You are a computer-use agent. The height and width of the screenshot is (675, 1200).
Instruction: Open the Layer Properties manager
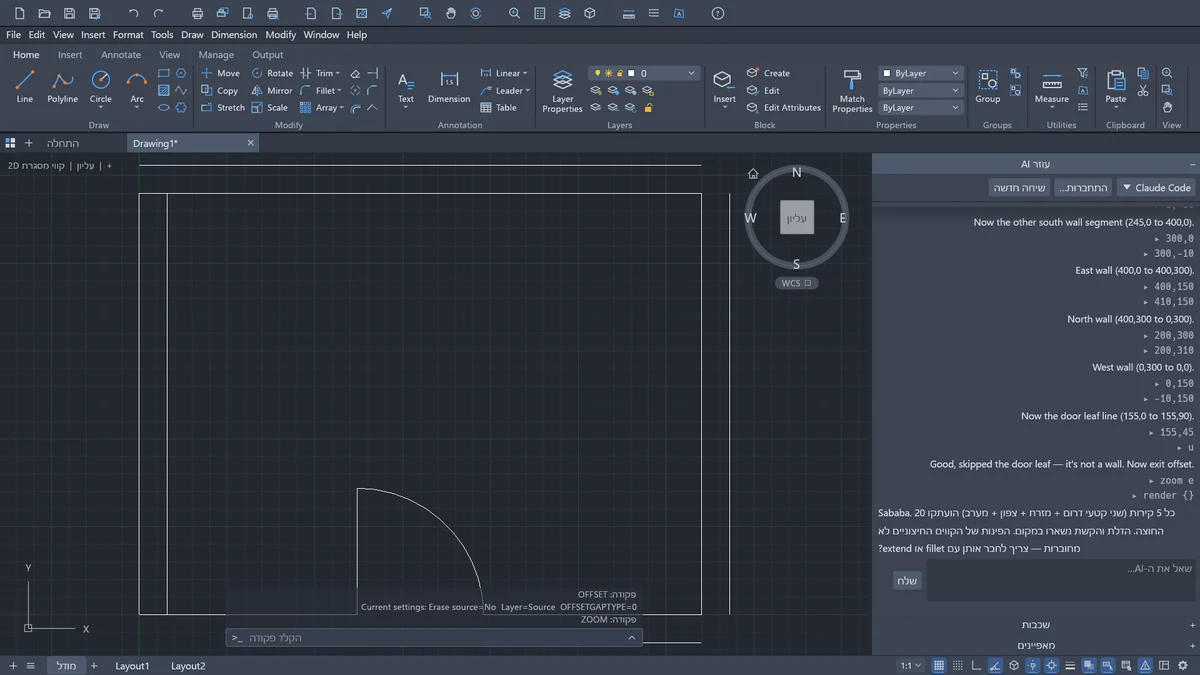click(x=562, y=91)
